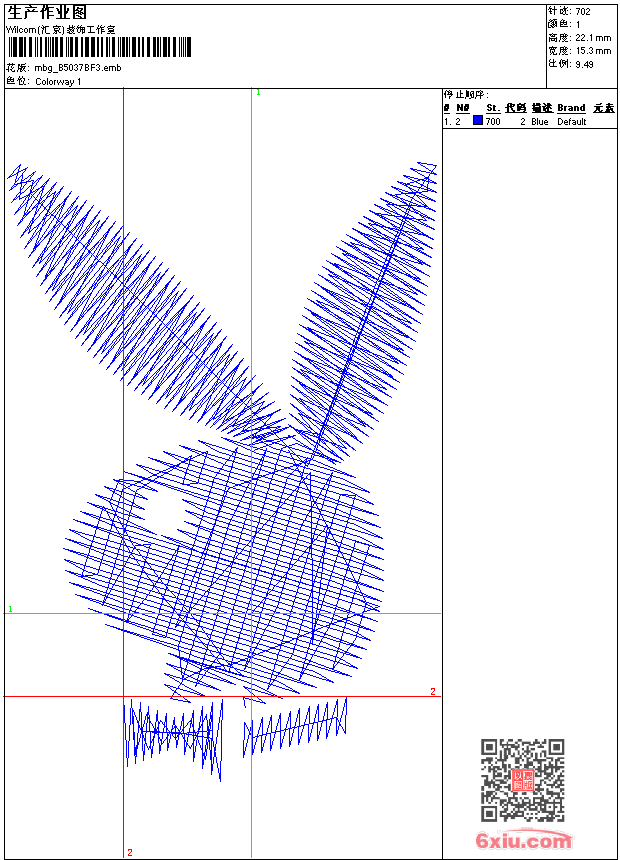Click the 'Blue' description cell
The image size is (620, 860).
(x=539, y=121)
